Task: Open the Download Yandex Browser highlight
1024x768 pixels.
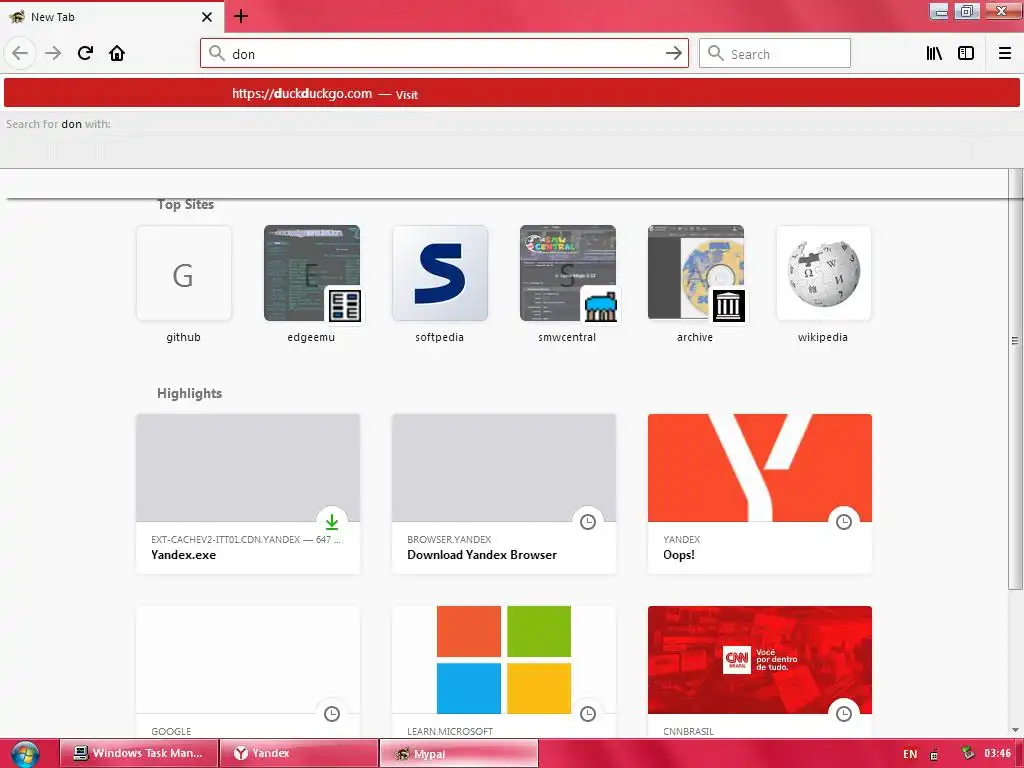Action: click(504, 494)
